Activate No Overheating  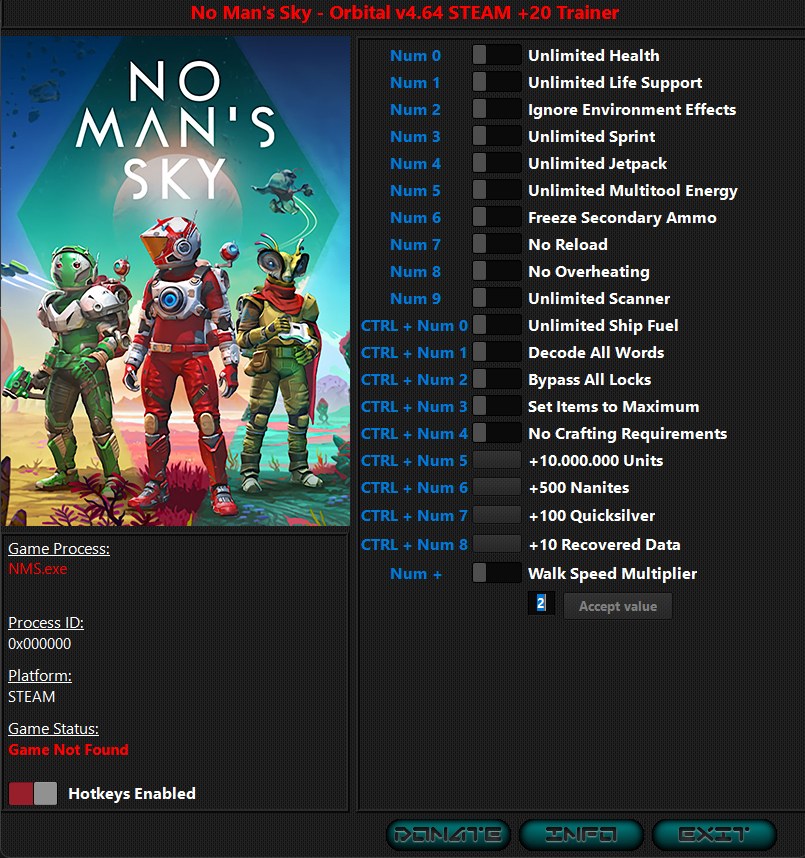click(496, 271)
